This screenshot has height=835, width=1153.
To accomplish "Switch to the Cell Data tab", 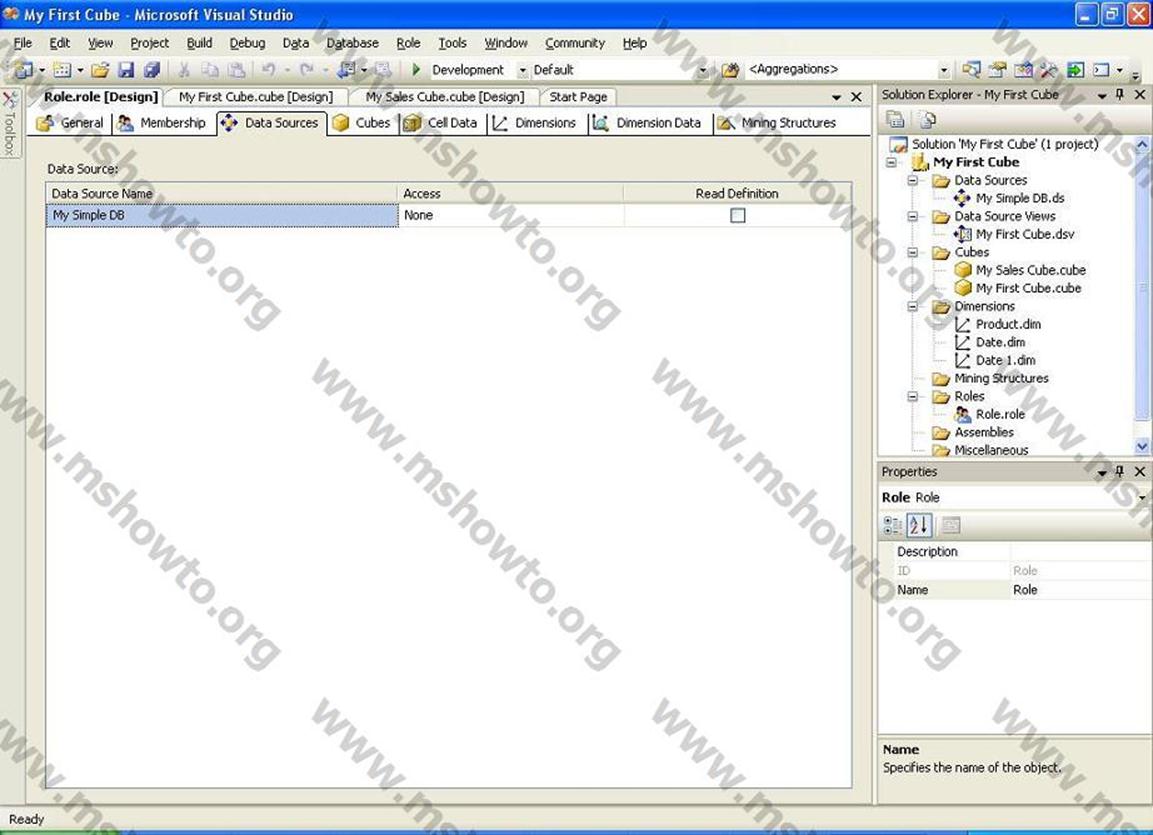I will click(441, 123).
